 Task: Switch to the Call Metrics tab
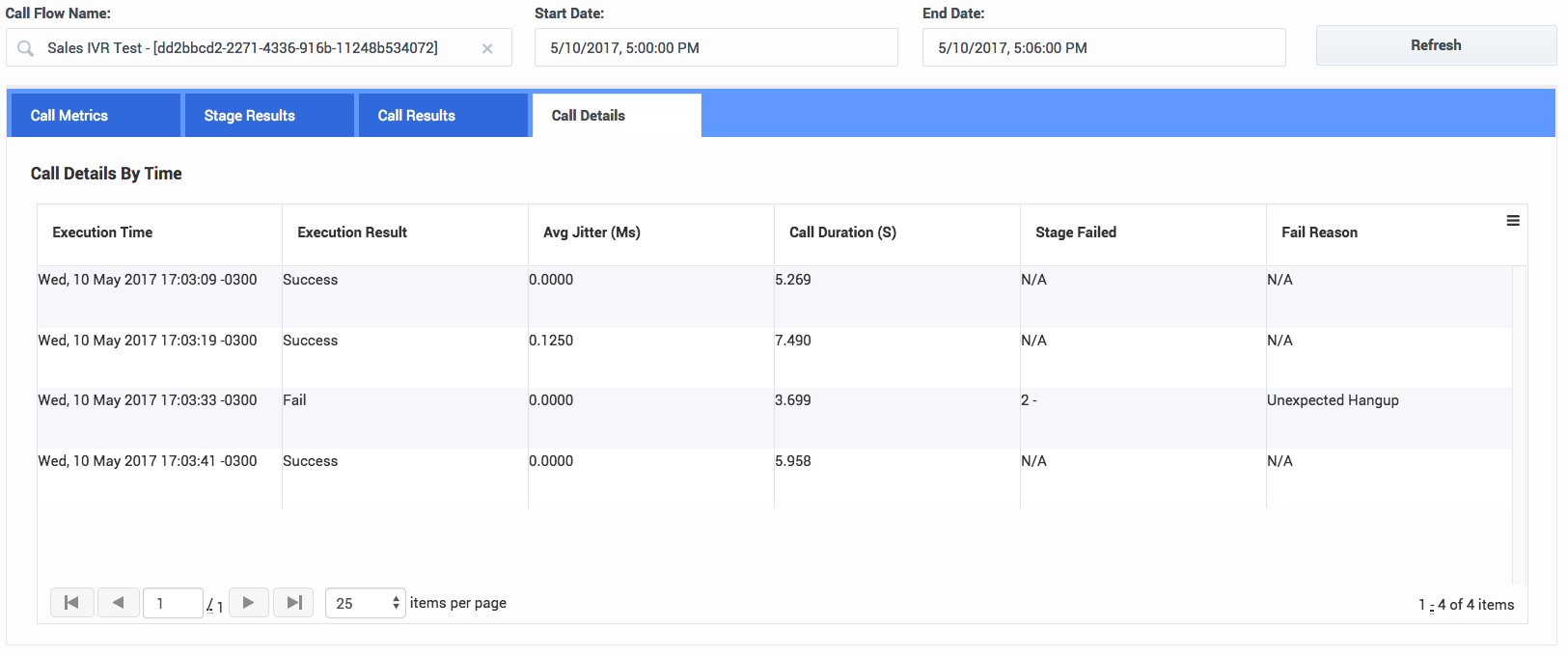[x=94, y=116]
